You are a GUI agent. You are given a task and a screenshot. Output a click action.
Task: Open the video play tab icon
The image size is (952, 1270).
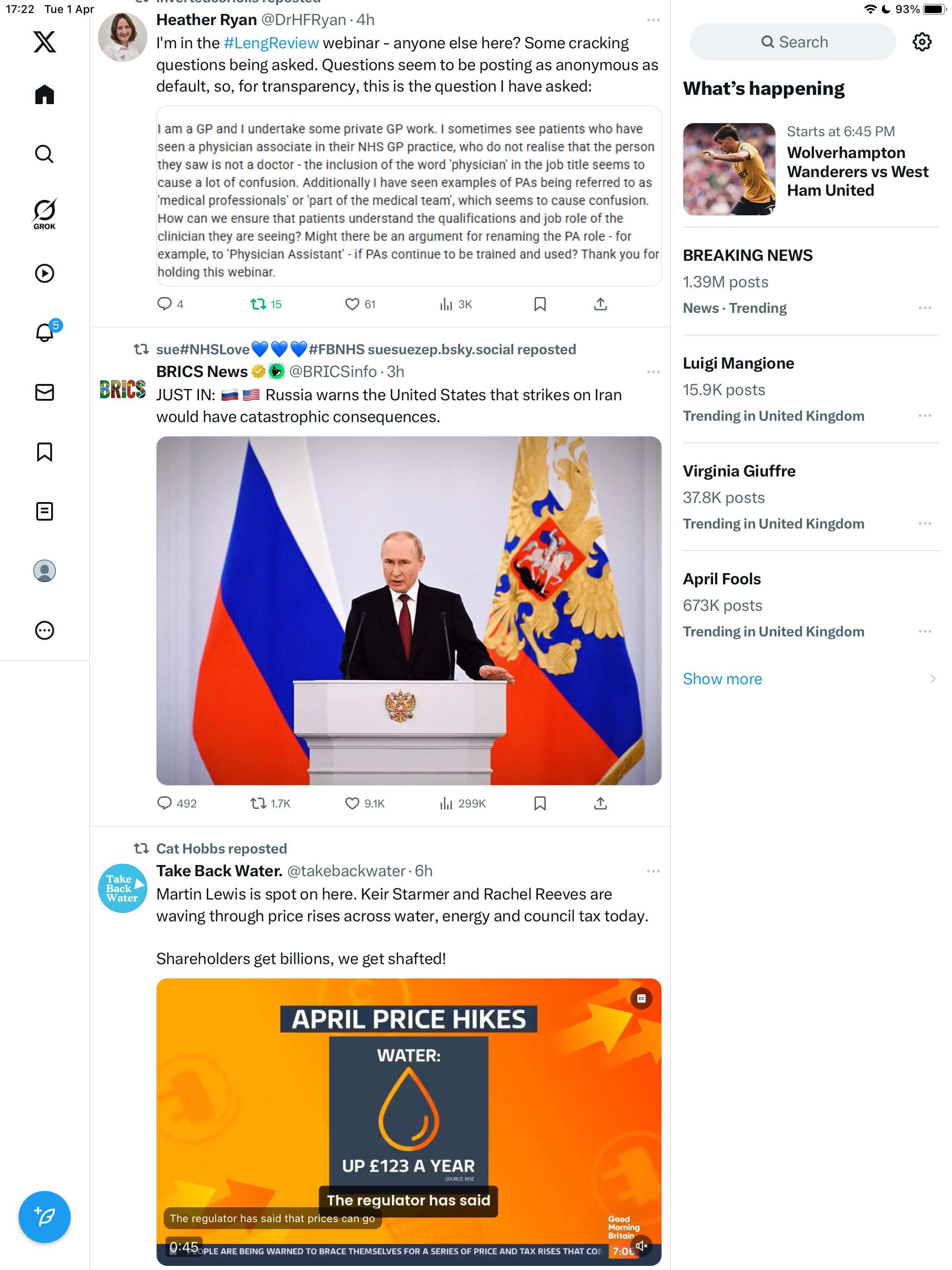click(x=44, y=273)
